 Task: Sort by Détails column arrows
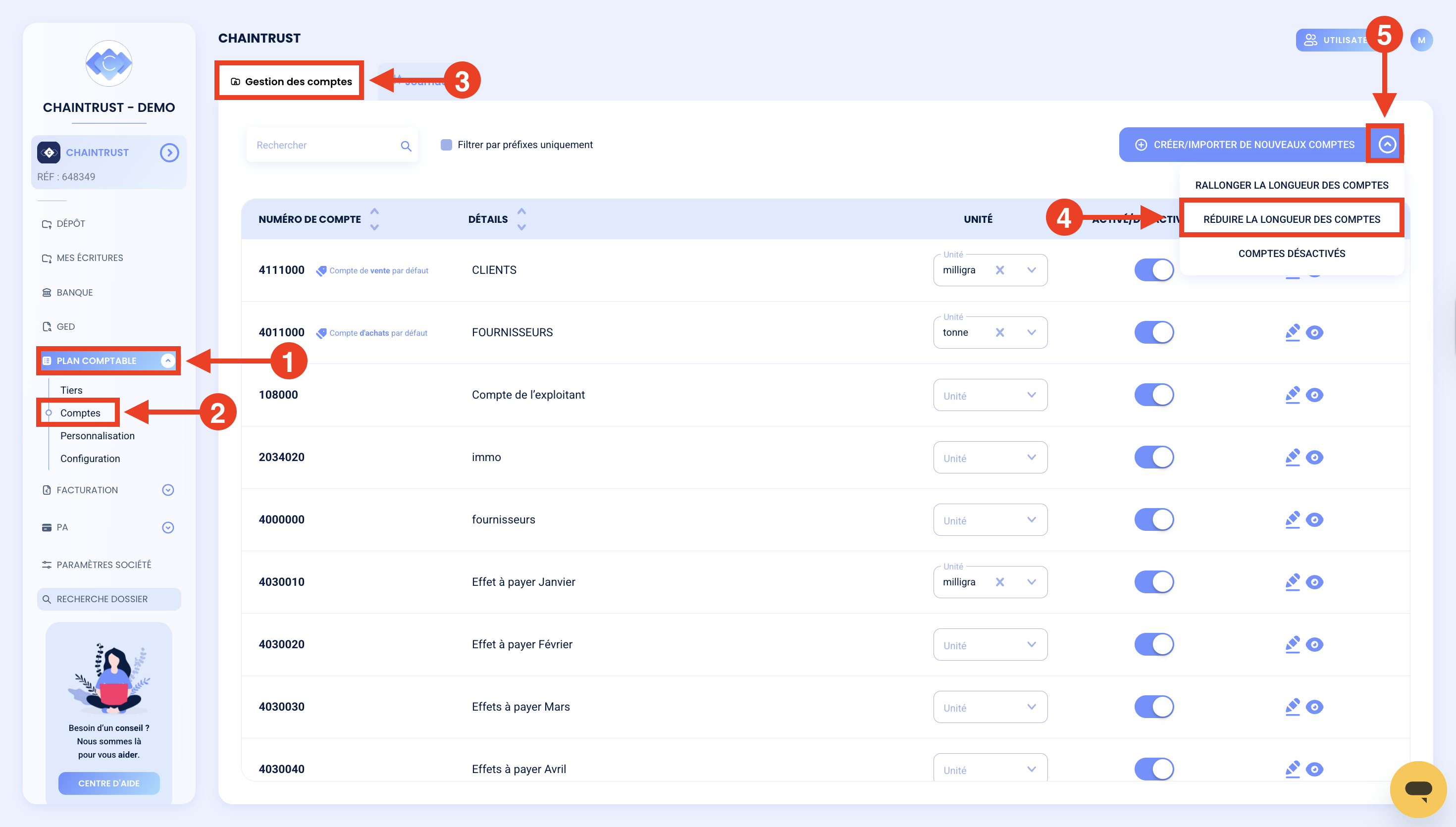[521, 219]
